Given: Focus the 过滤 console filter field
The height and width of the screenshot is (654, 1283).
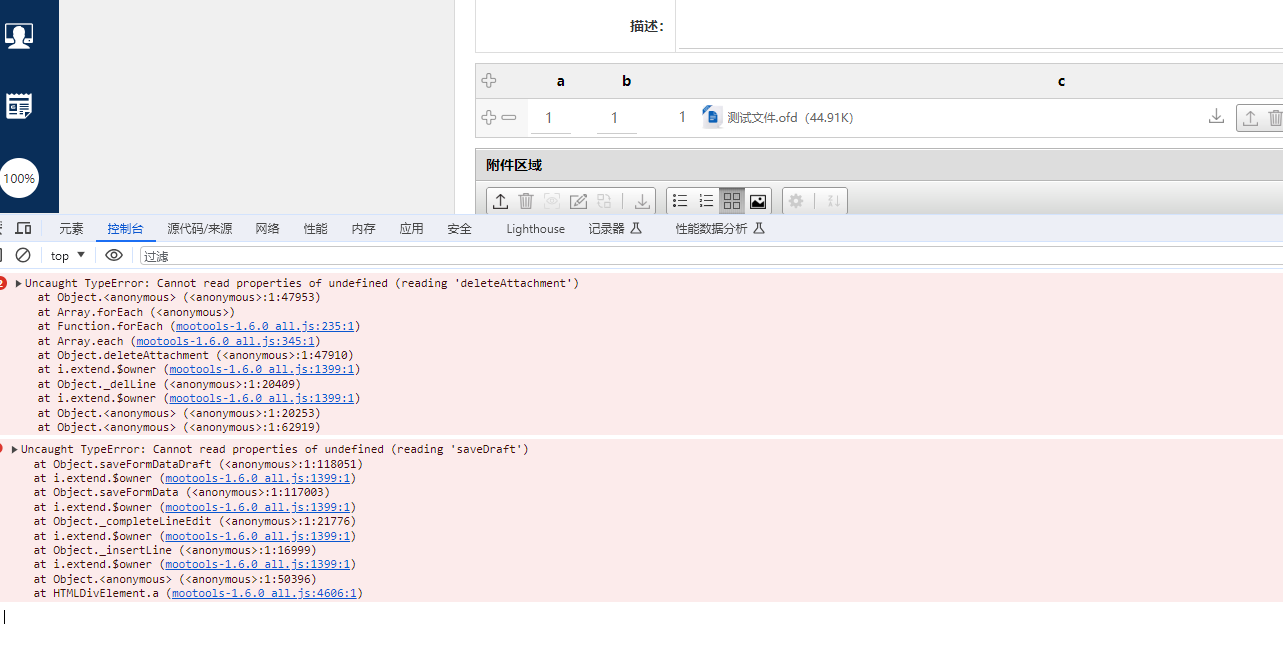Looking at the screenshot, I should point(710,256).
